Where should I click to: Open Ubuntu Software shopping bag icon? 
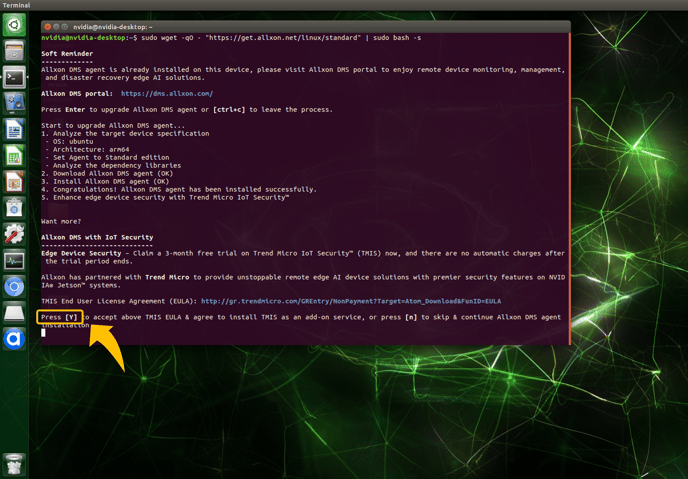click(x=14, y=208)
